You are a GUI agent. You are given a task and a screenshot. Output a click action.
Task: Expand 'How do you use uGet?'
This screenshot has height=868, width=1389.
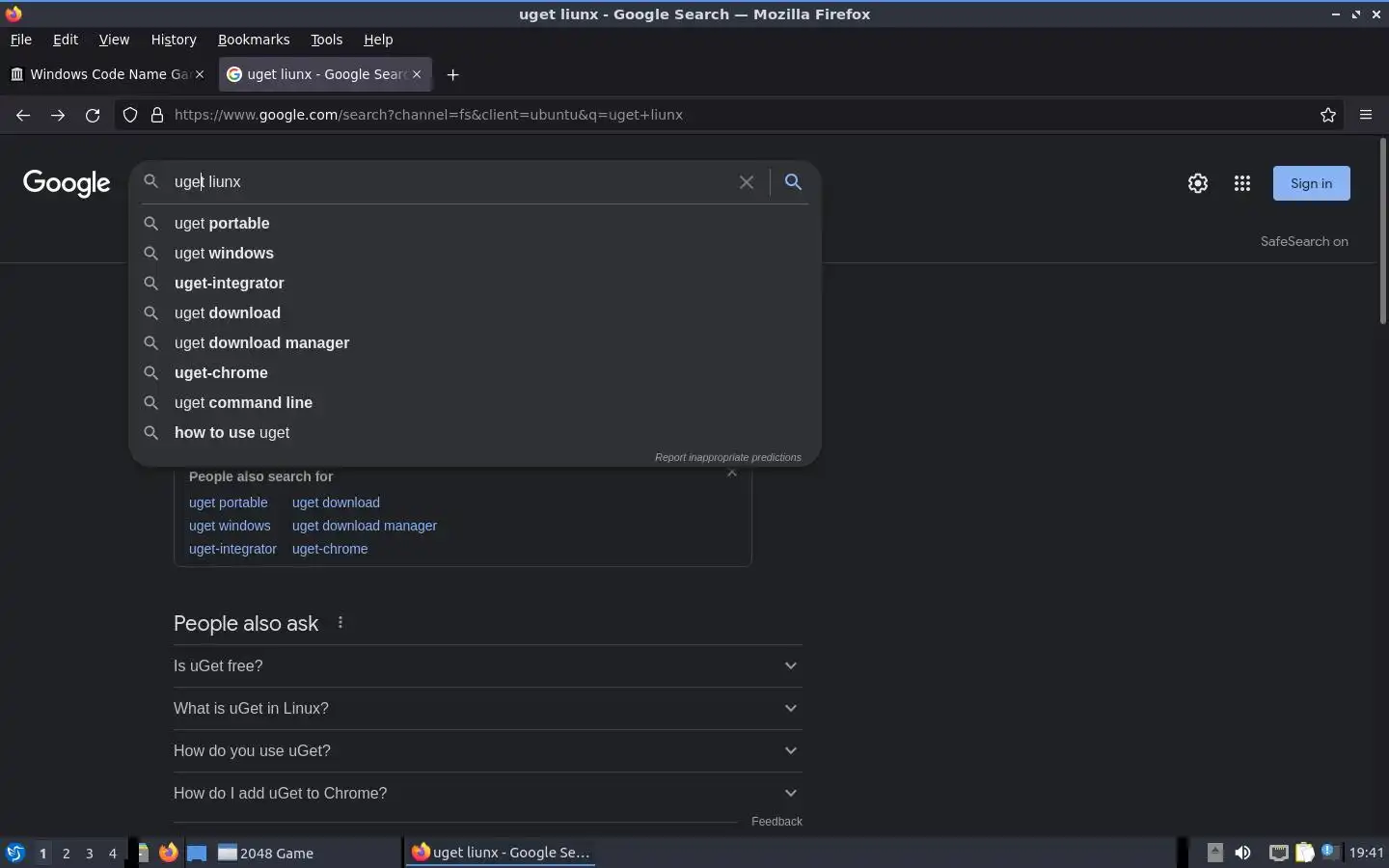(x=488, y=751)
